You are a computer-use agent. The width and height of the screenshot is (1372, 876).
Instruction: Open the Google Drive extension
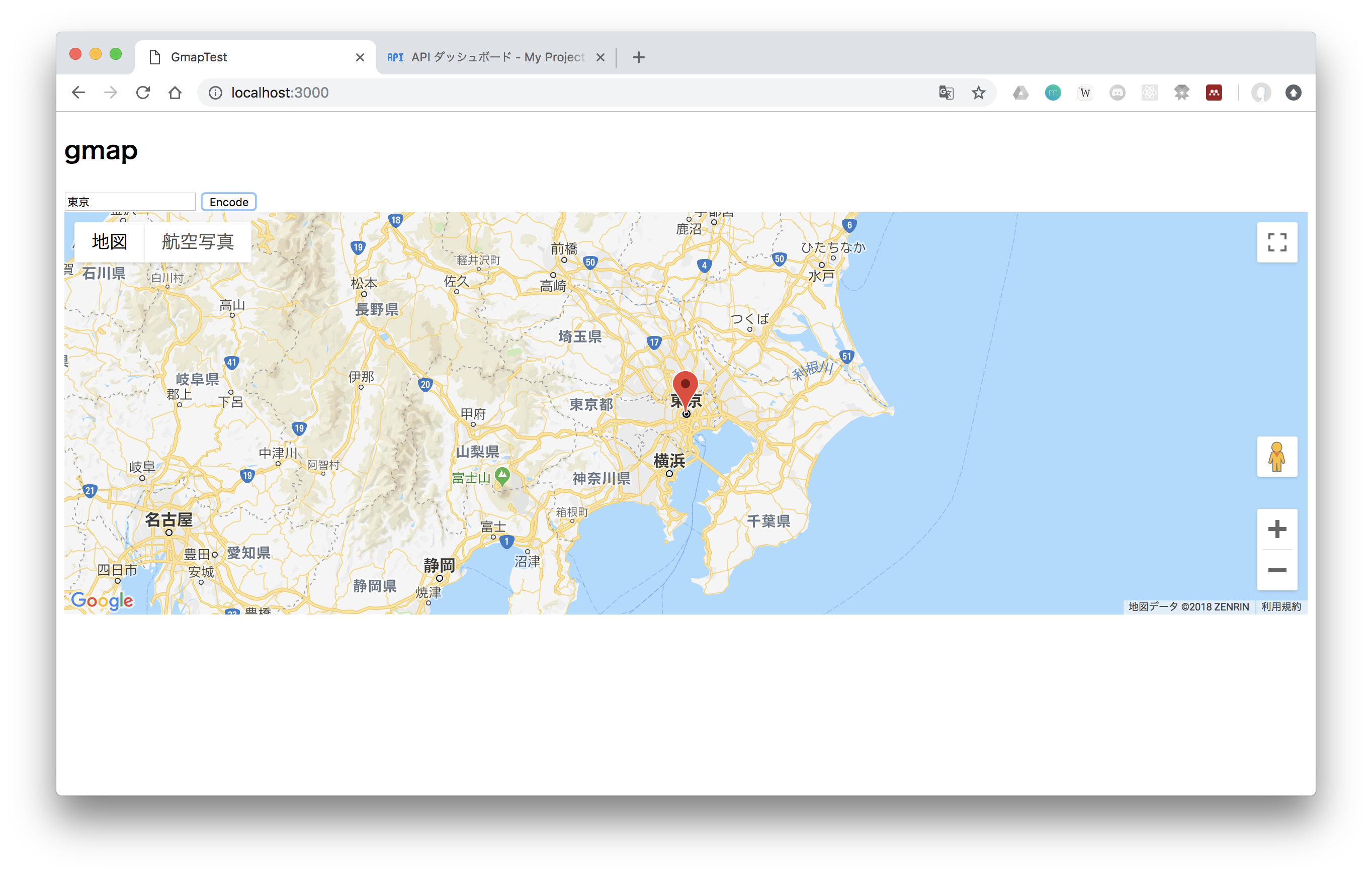1020,92
